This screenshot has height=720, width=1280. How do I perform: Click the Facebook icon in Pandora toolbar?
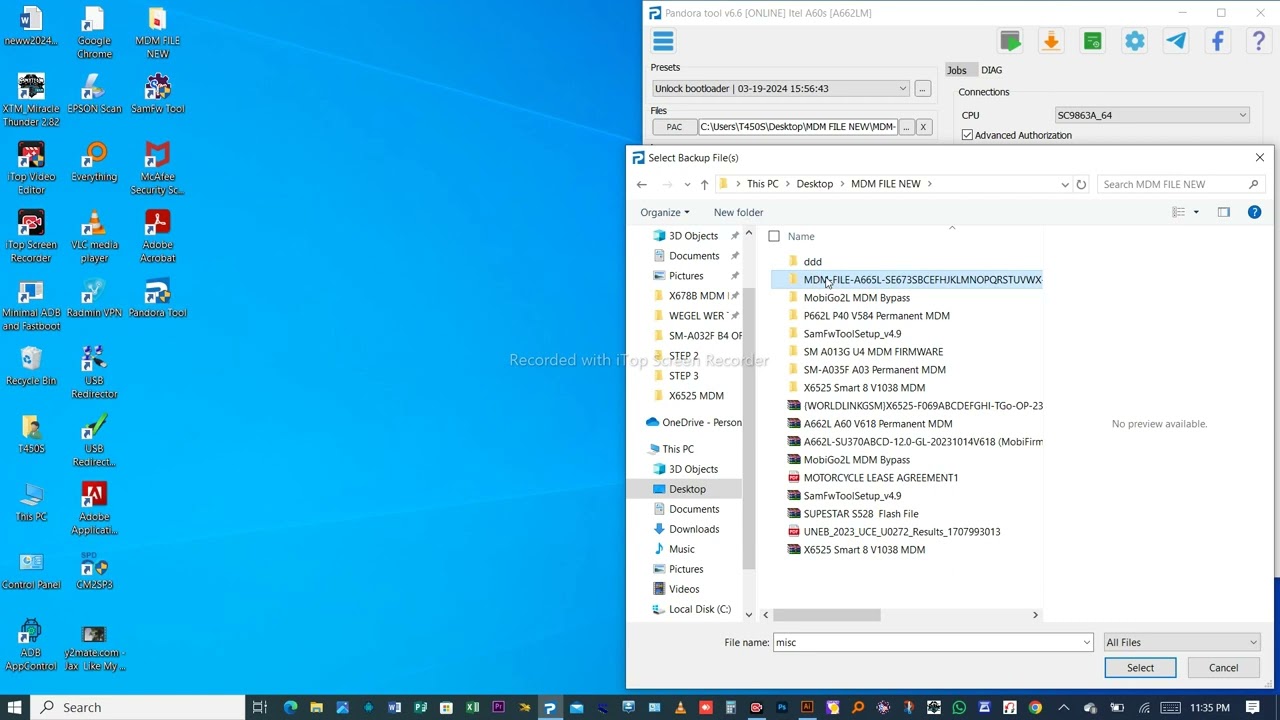(x=1217, y=41)
